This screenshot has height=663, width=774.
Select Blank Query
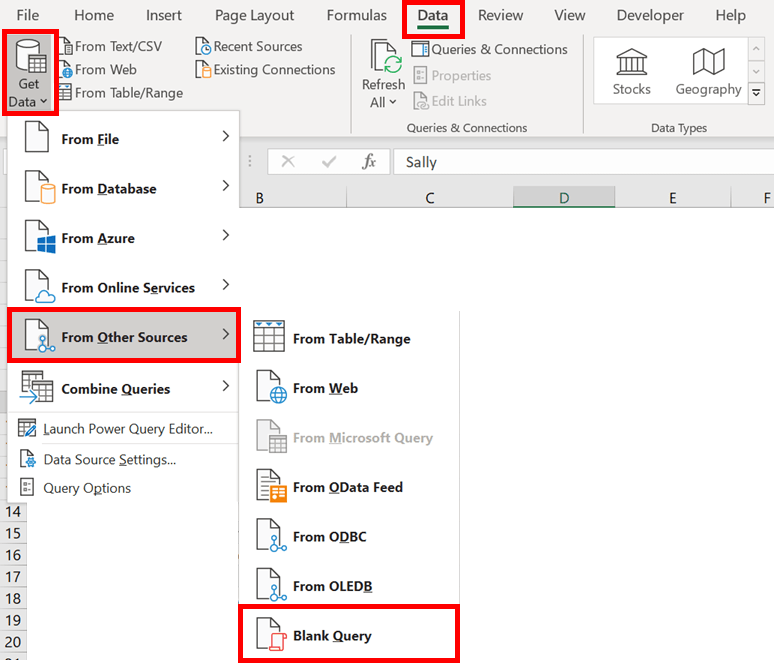(349, 634)
